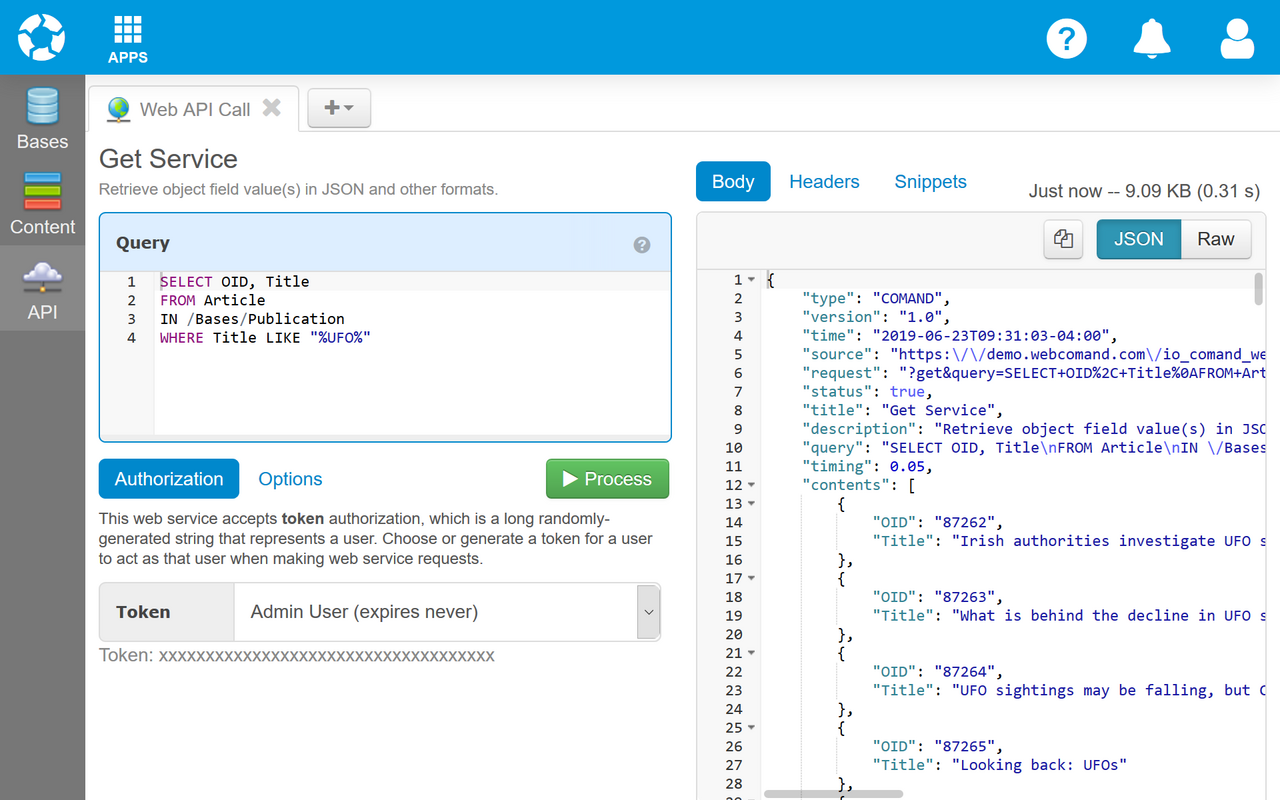Switch response view to JSON

(1138, 239)
